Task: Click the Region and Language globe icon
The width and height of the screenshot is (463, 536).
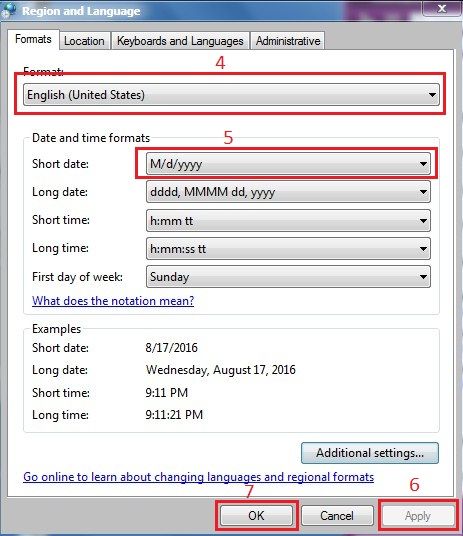Action: tap(8, 10)
